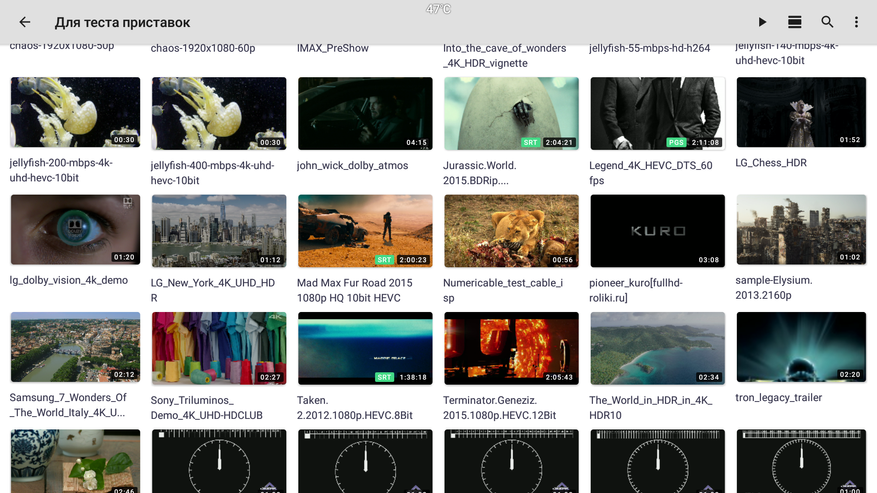This screenshot has height=493, width=877.
Task: Click 'lg_dolby_vision_4k_demo' file name text
Action: [x=69, y=280]
